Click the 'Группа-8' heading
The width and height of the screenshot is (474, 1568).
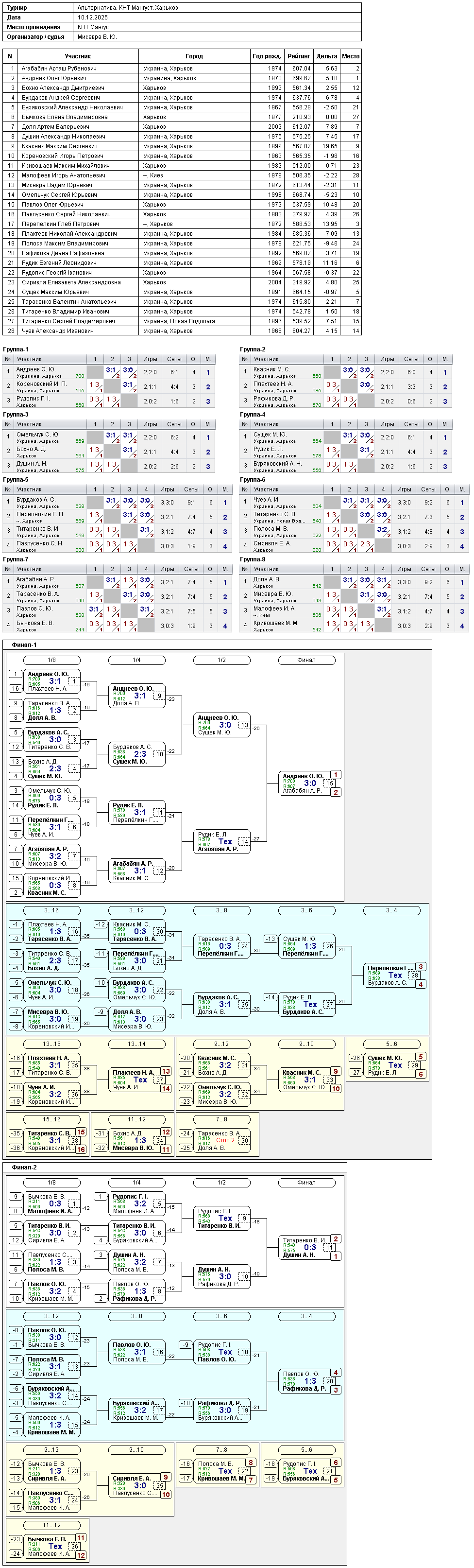click(x=253, y=560)
